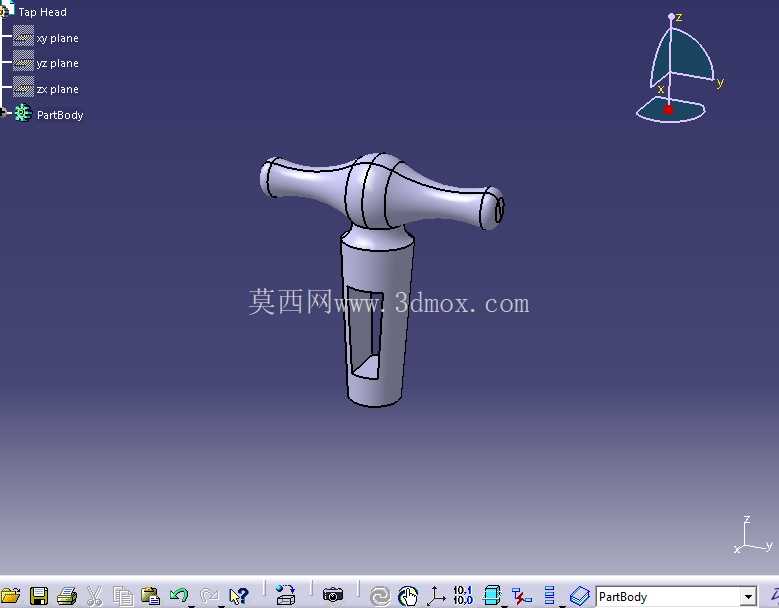Screen dimensions: 779x608
Task: Click the small axis triad in viewport corner
Action: point(754,536)
